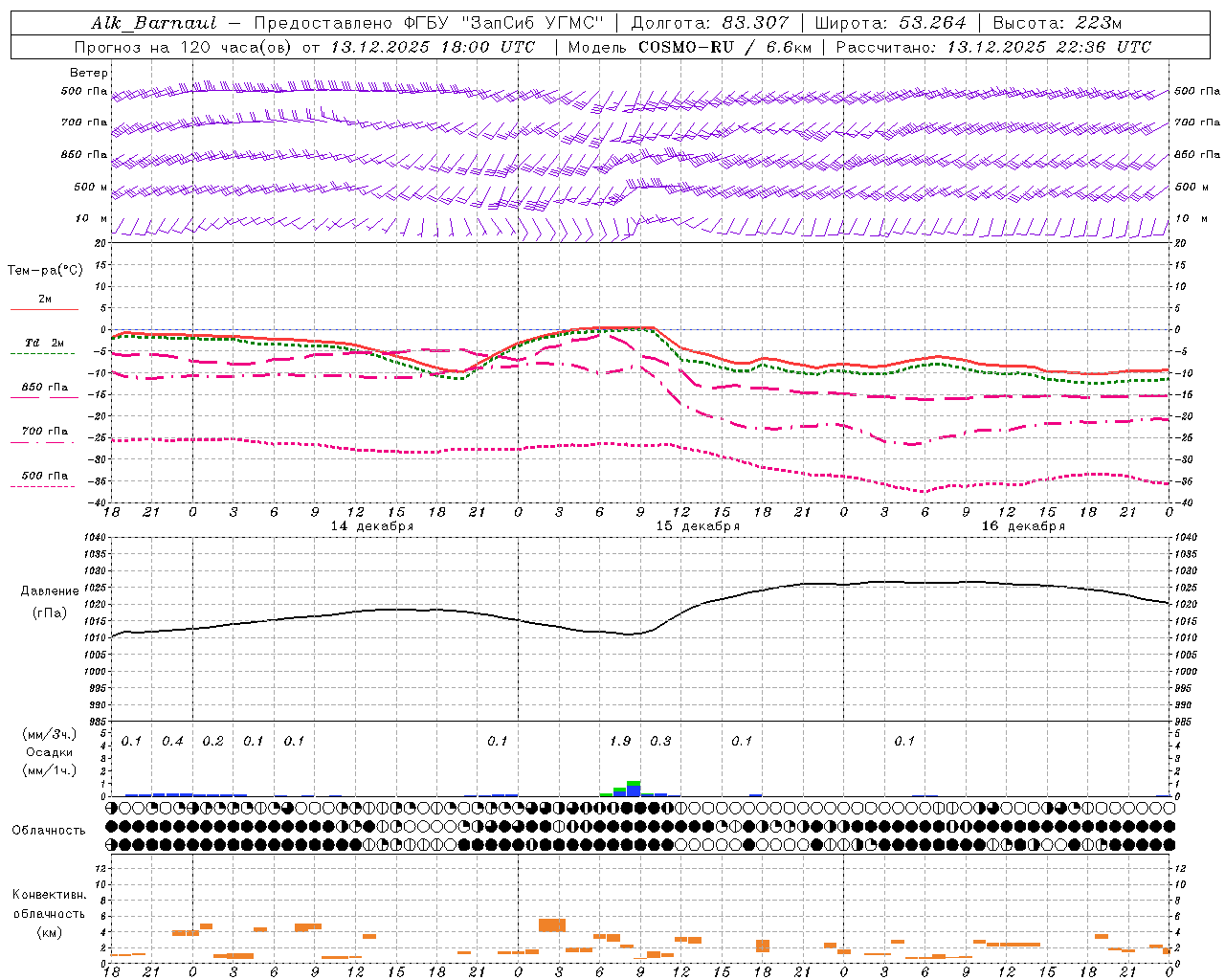Click the Высота: 223м value

point(1057,23)
